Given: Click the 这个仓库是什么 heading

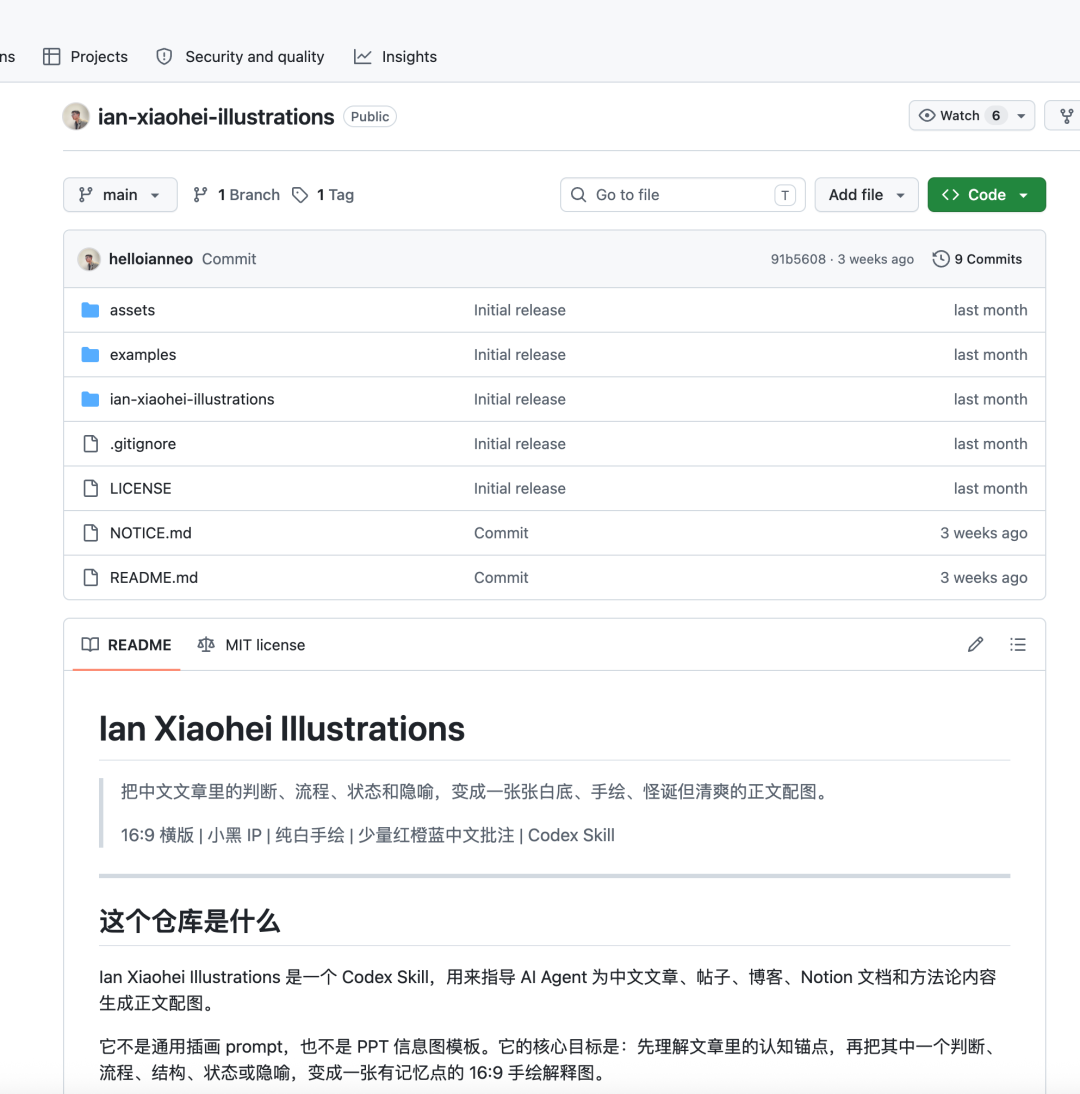Looking at the screenshot, I should (x=190, y=922).
